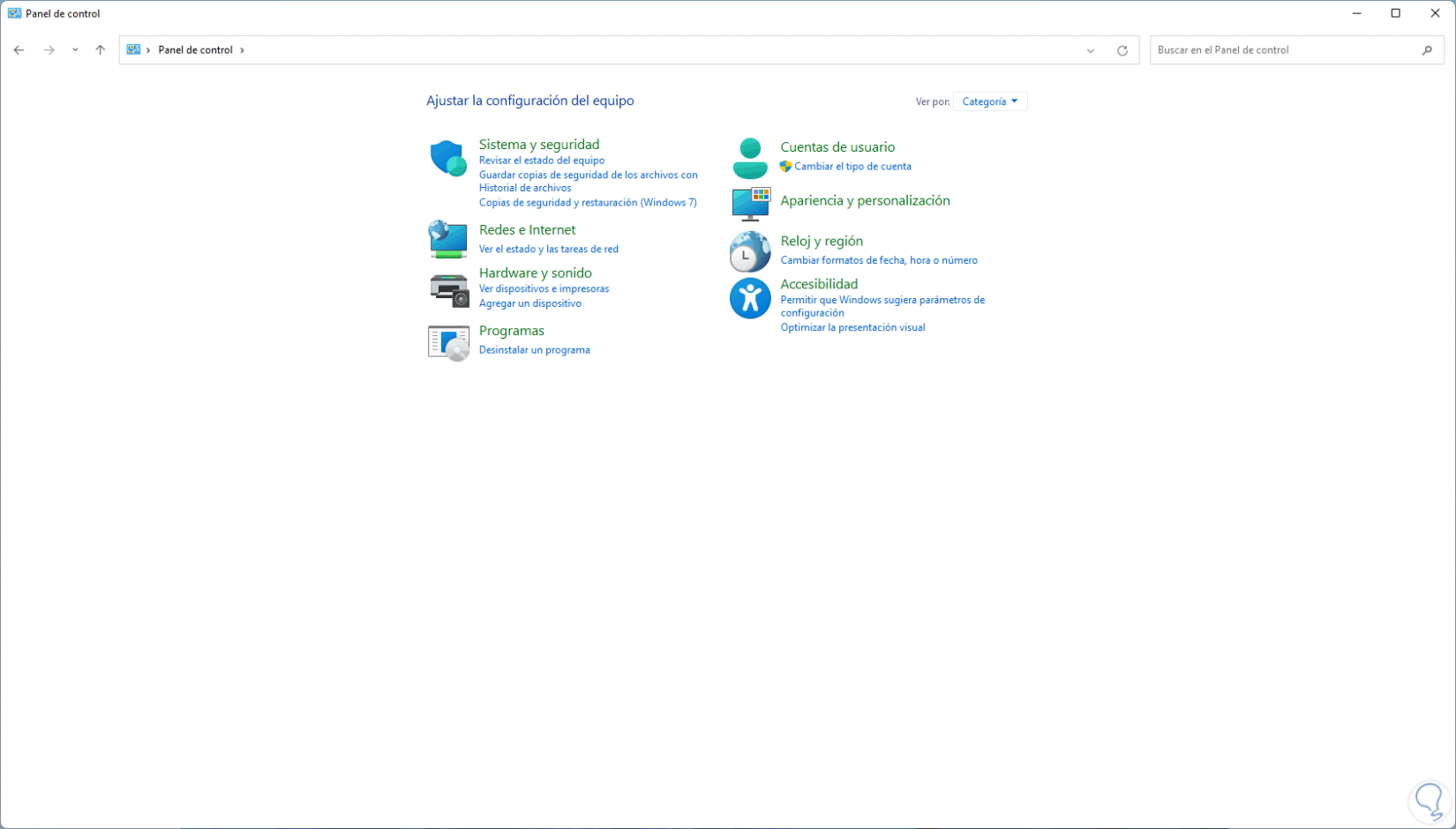Open the Accesibilidad figure icon
This screenshot has width=1456, height=829.
(x=750, y=298)
